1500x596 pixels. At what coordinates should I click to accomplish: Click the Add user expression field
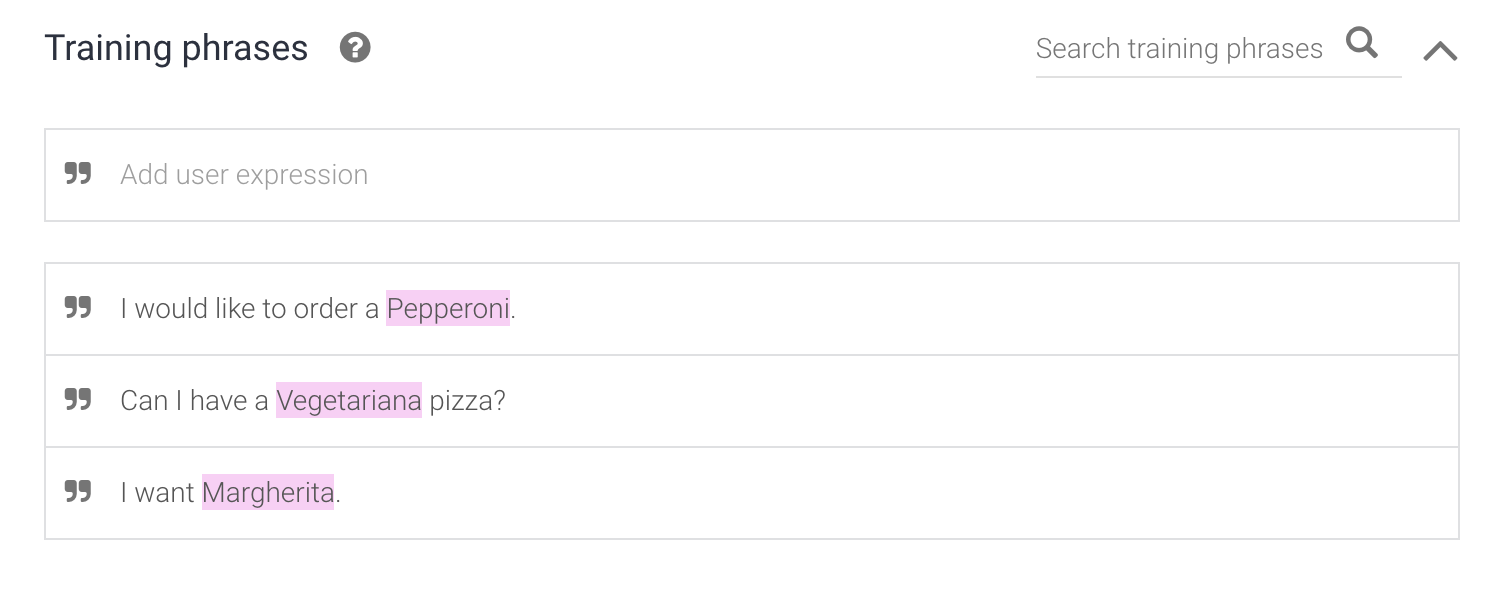[752, 175]
